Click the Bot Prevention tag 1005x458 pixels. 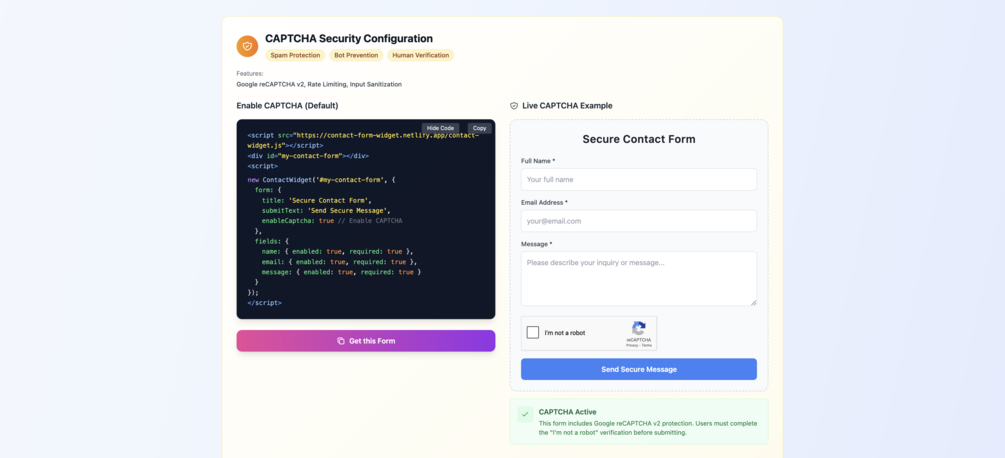[356, 55]
